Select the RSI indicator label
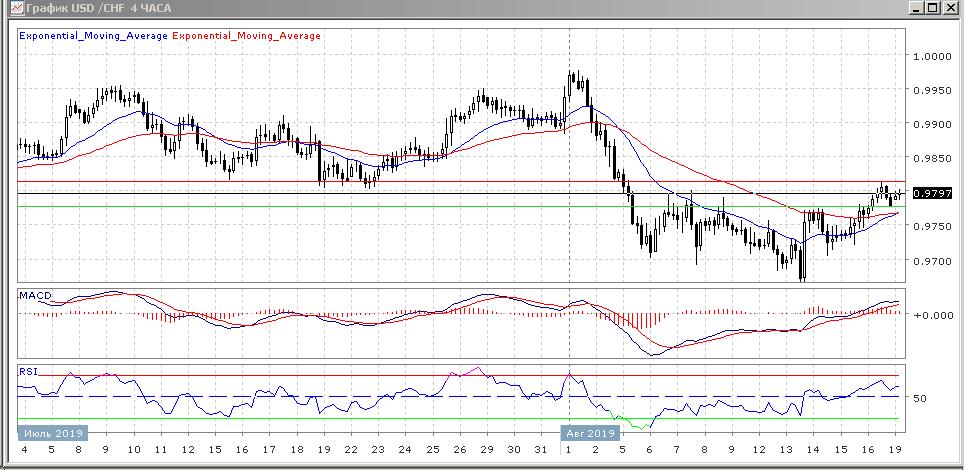Viewport: 965px width, 470px height. point(27,370)
